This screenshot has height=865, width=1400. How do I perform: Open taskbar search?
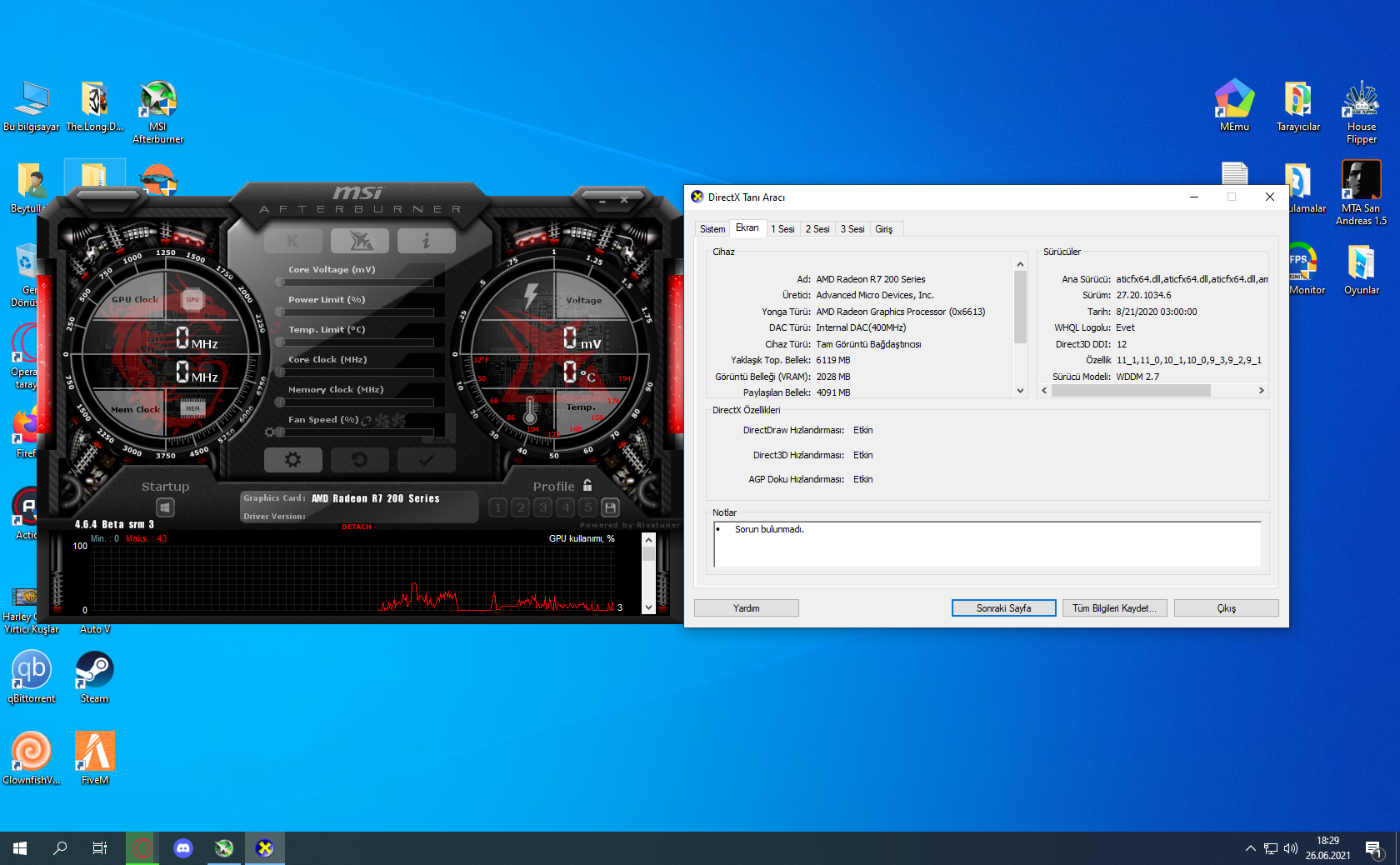pos(60,848)
